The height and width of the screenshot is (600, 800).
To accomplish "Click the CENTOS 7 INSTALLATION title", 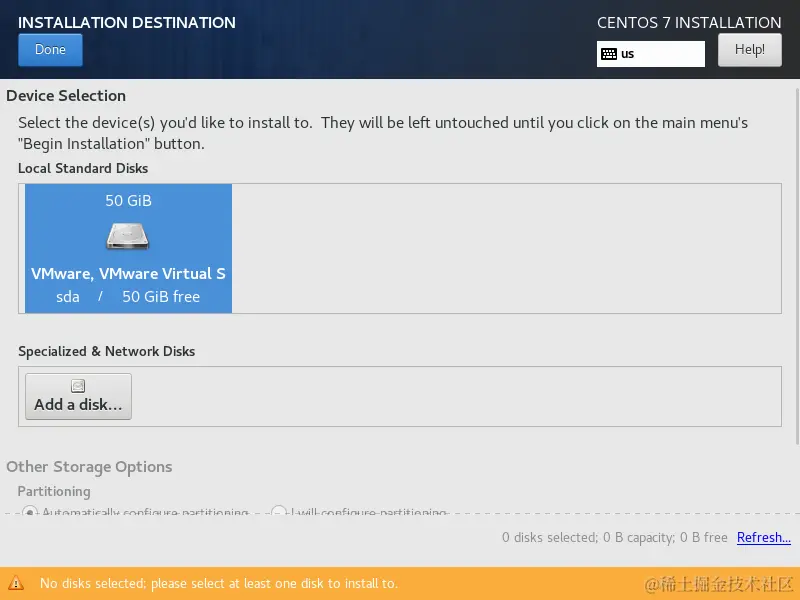I will click(x=689, y=22).
